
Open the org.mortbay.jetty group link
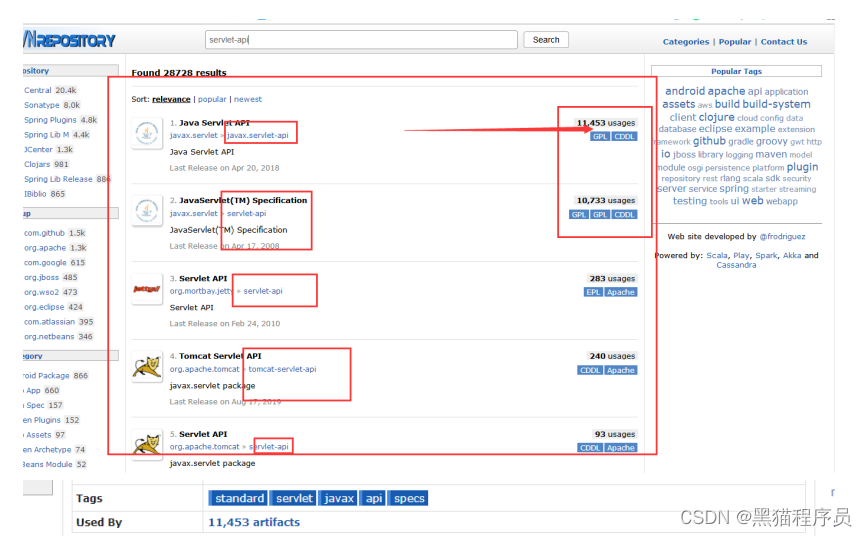[201, 291]
